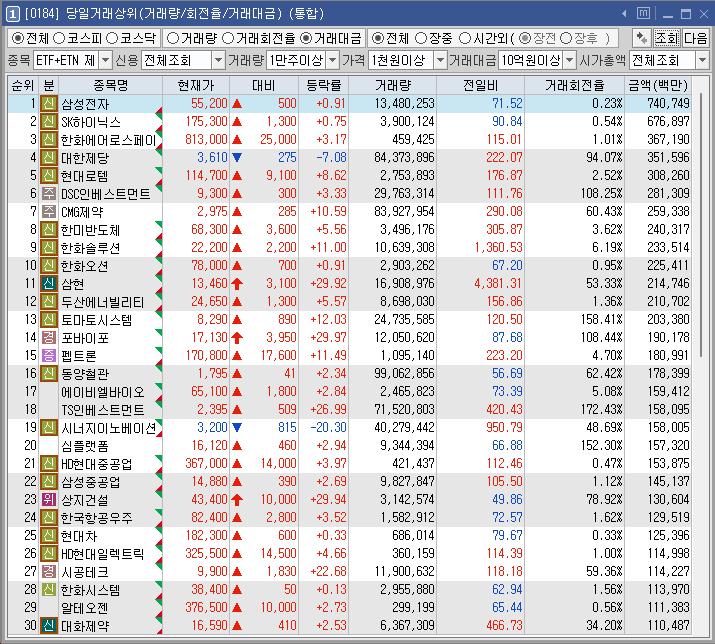Viewport: 715px width, 644px height.
Task: Open the TS인베스트먼트 stock name
Action: point(103,410)
